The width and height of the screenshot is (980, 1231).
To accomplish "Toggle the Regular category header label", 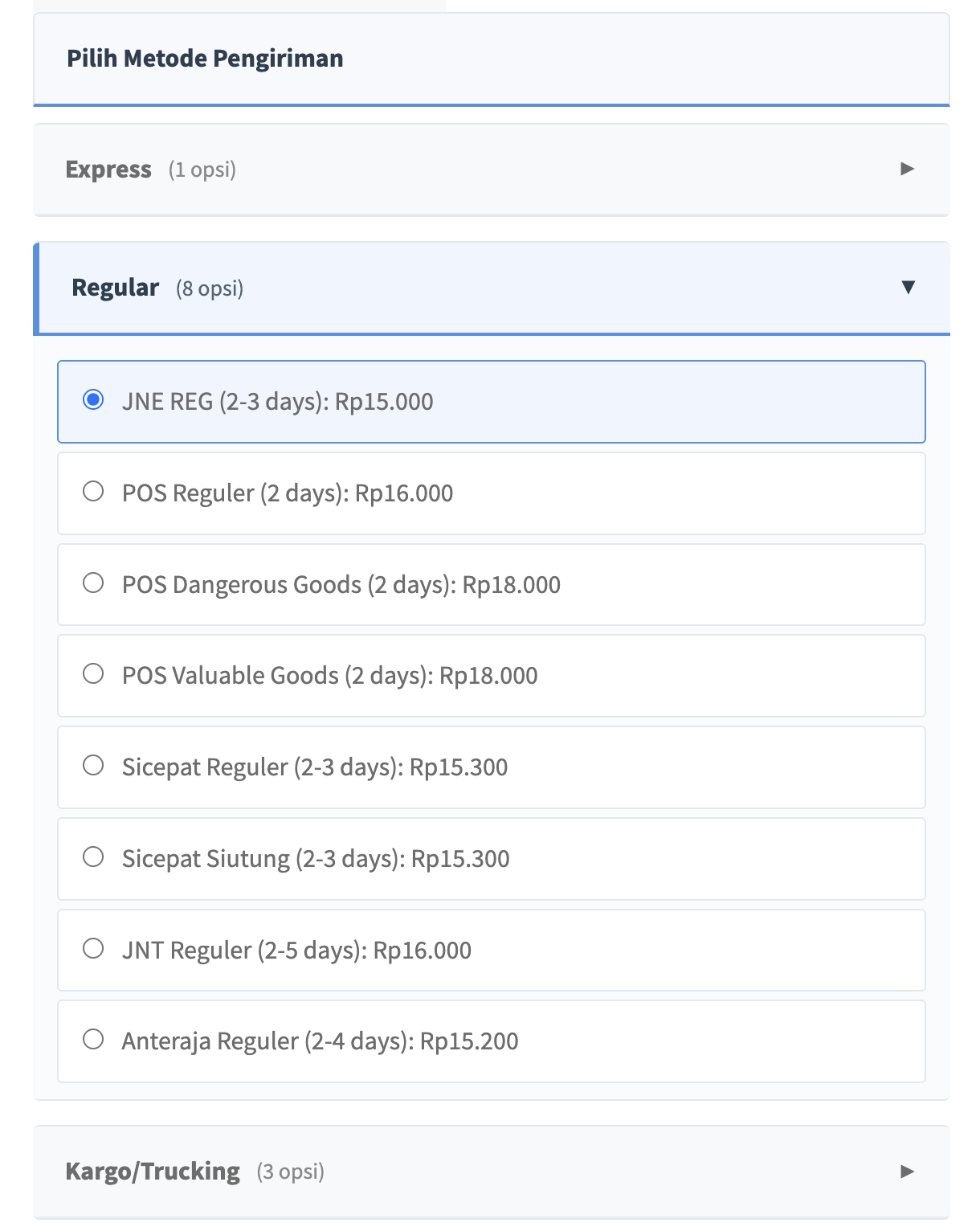I will click(x=116, y=288).
